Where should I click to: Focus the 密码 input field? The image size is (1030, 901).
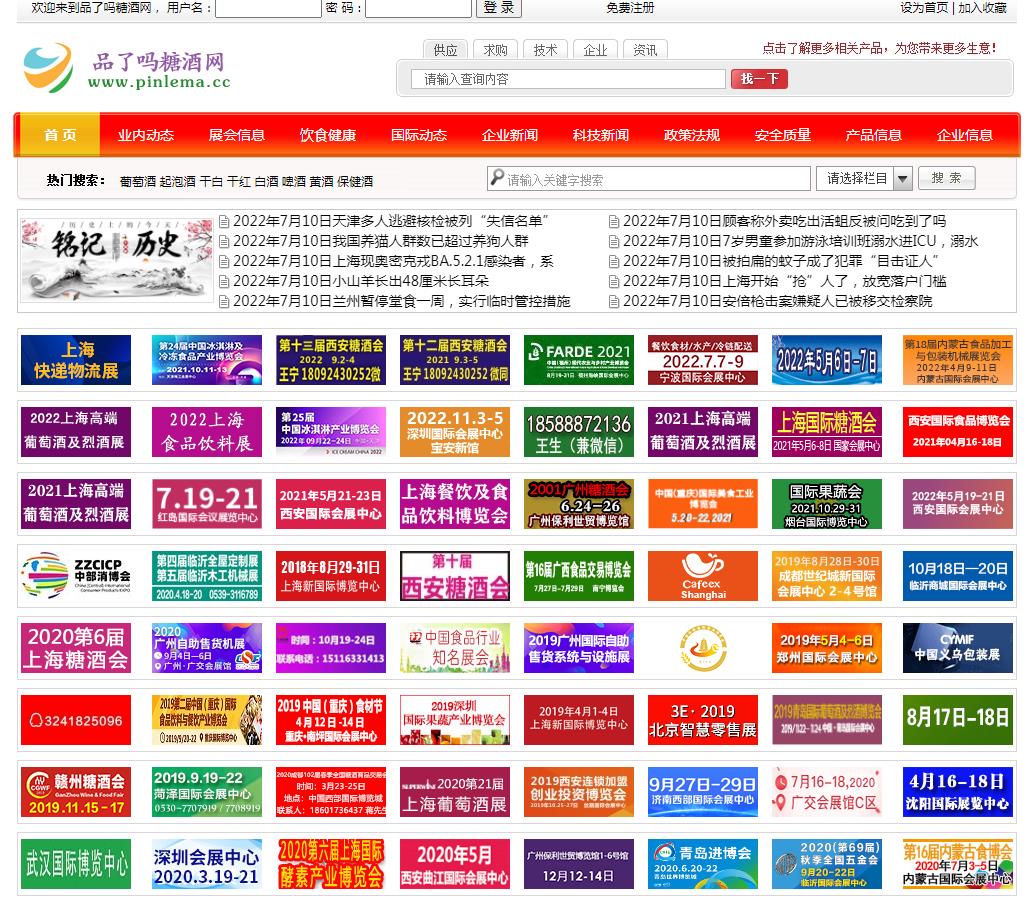point(418,8)
